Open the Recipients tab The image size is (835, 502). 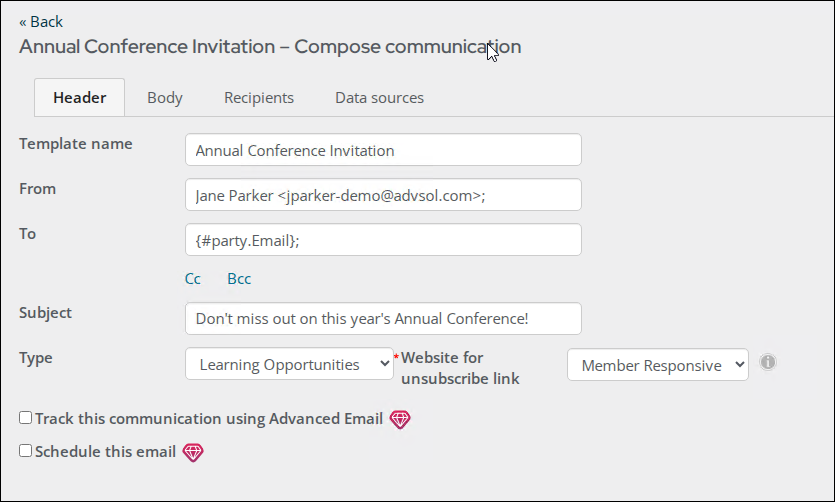[x=259, y=98]
